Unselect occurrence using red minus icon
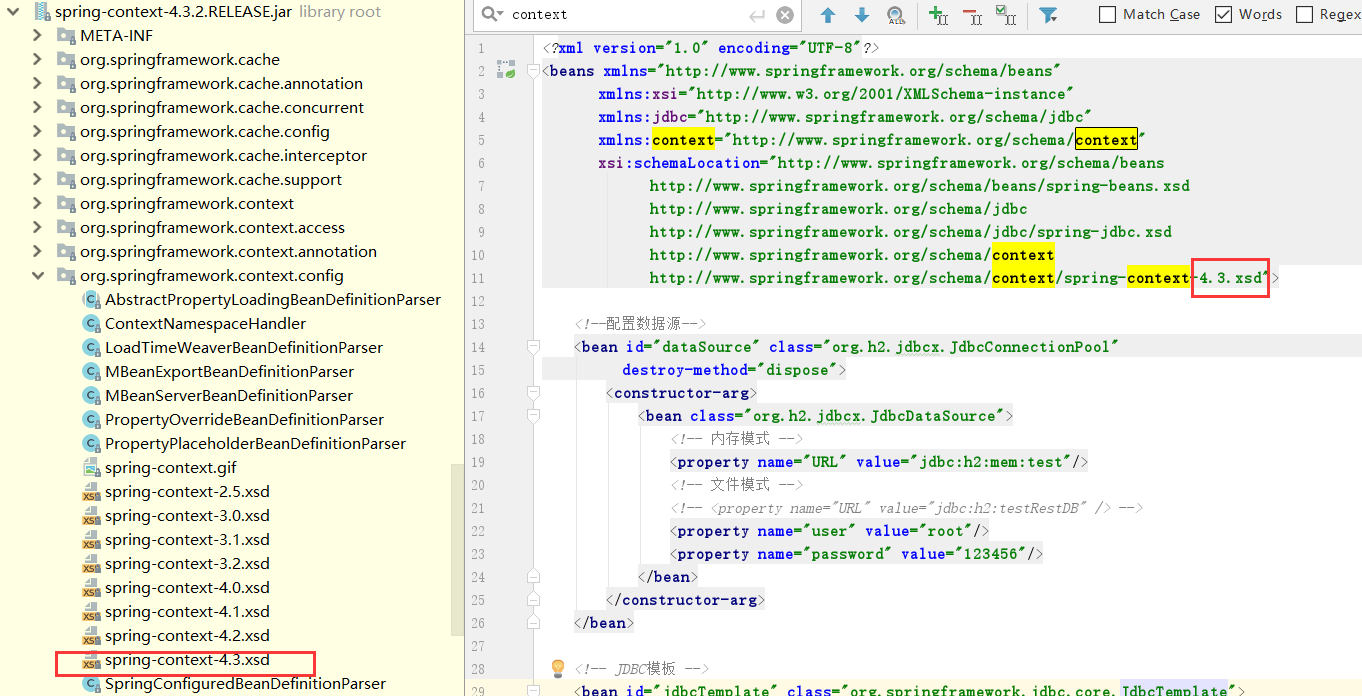1362x696 pixels. click(x=972, y=15)
